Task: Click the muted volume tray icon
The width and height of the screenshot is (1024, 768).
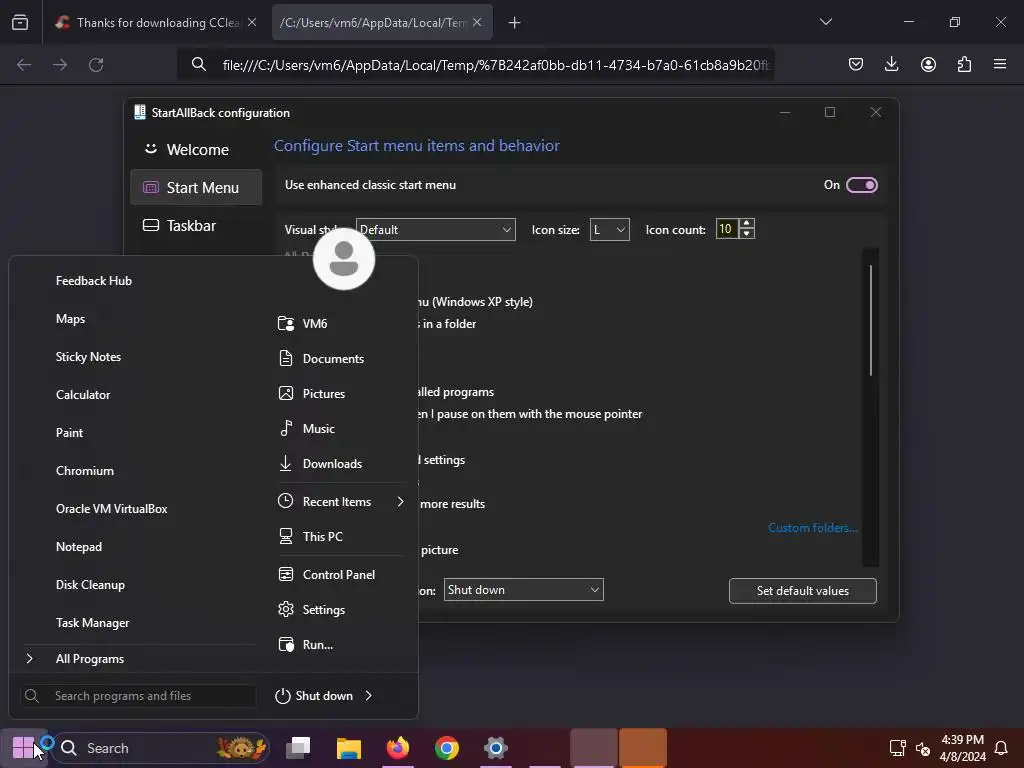Action: click(923, 748)
